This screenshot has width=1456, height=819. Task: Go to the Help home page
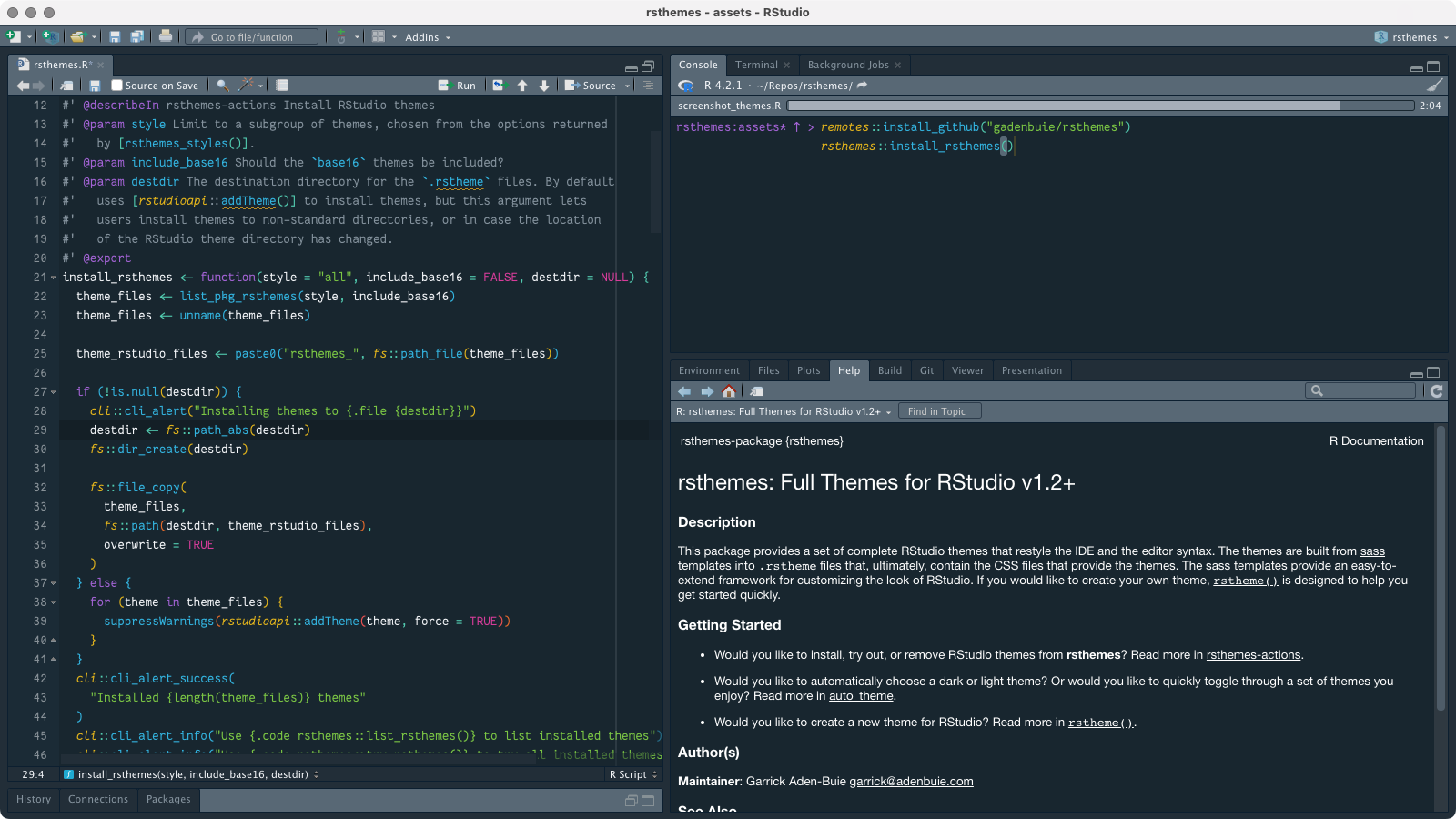(728, 391)
